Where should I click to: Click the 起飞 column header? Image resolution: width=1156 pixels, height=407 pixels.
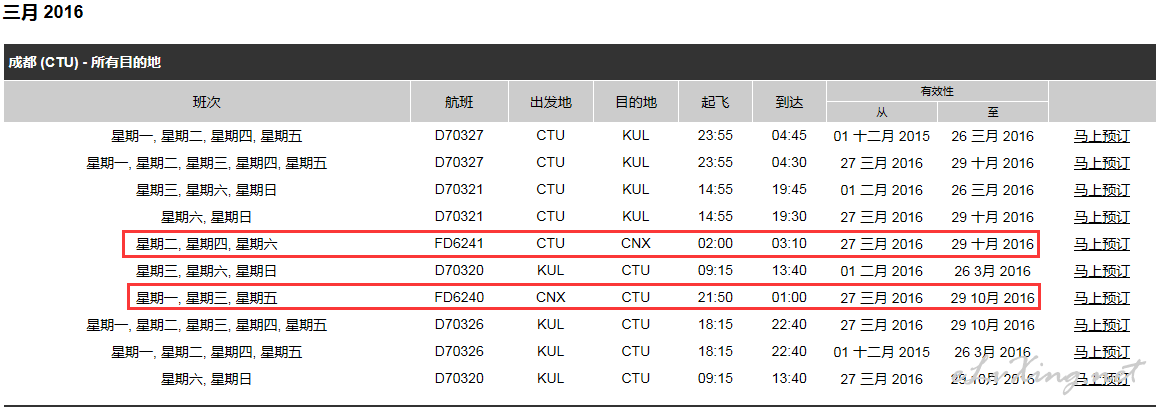(x=715, y=102)
